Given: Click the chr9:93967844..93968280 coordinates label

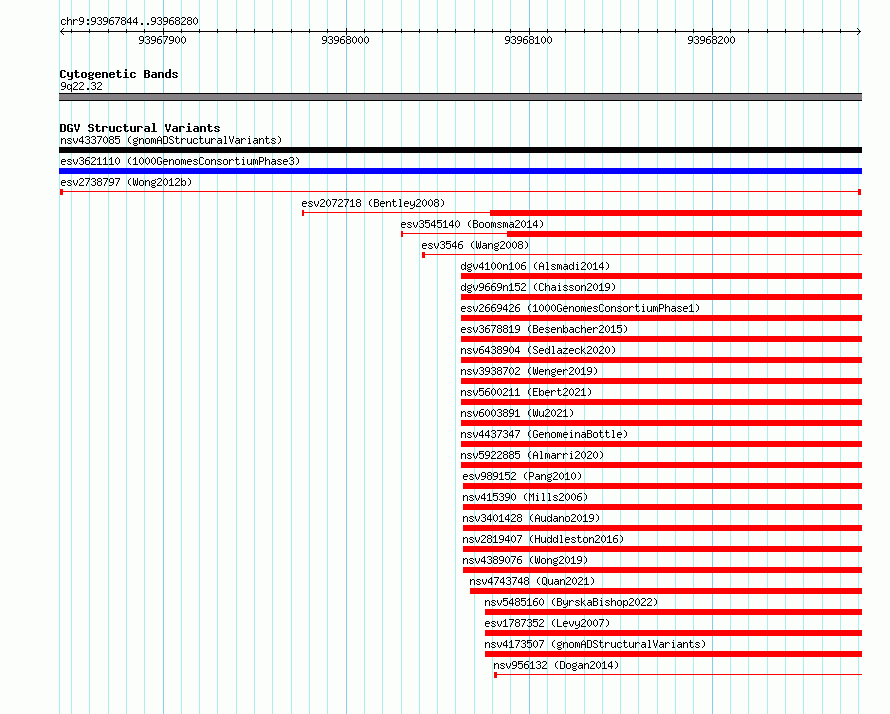Looking at the screenshot, I should coord(129,22).
